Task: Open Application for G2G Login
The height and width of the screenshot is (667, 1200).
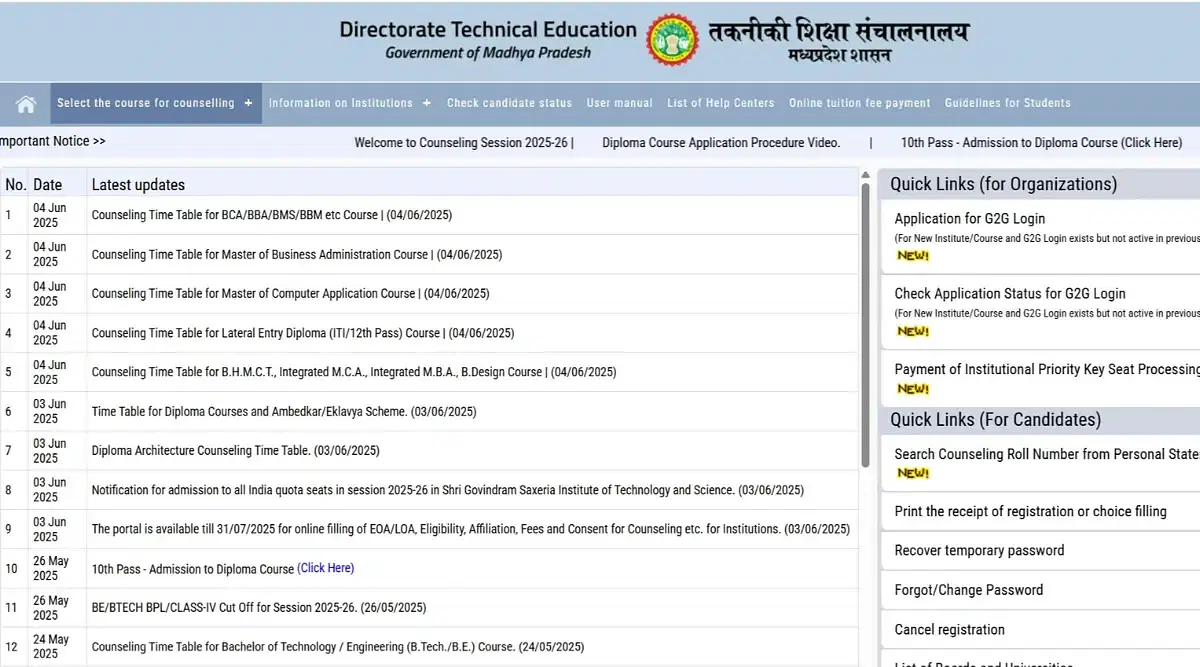Action: tap(970, 219)
